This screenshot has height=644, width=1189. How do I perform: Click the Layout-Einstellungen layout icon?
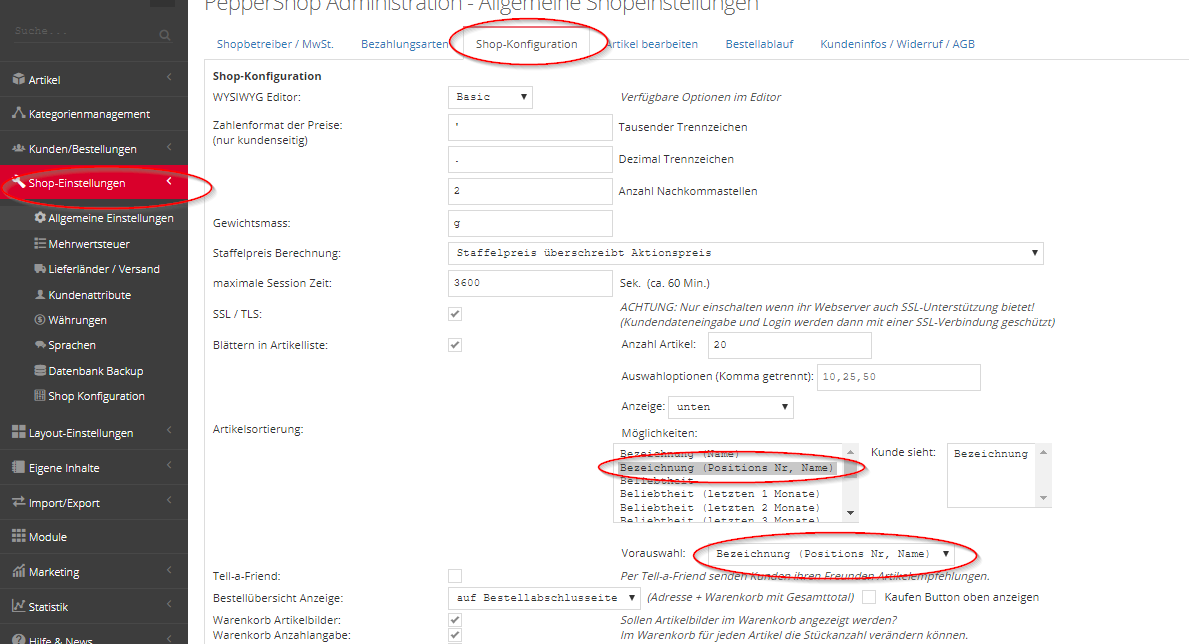tap(19, 432)
